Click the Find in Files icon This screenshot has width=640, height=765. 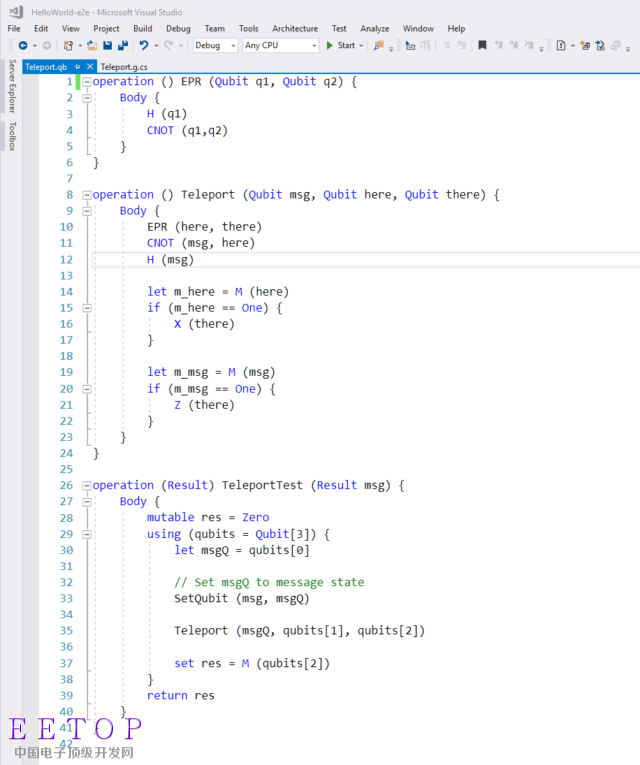(378, 45)
